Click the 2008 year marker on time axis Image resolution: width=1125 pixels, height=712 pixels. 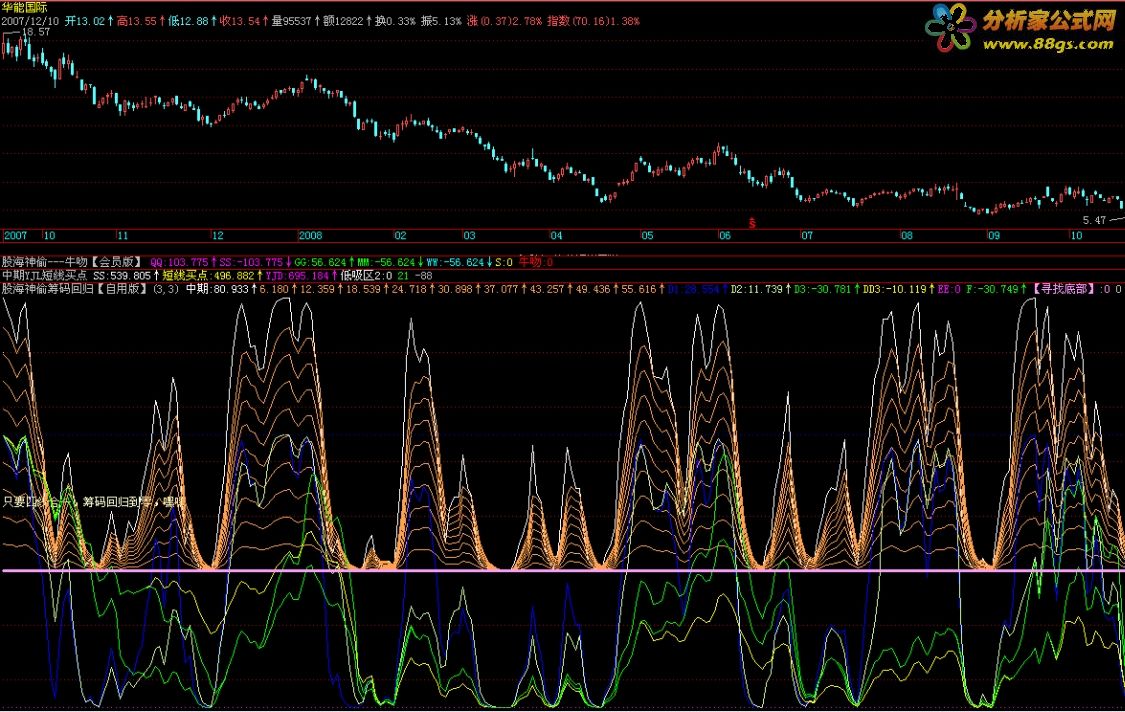tap(311, 235)
